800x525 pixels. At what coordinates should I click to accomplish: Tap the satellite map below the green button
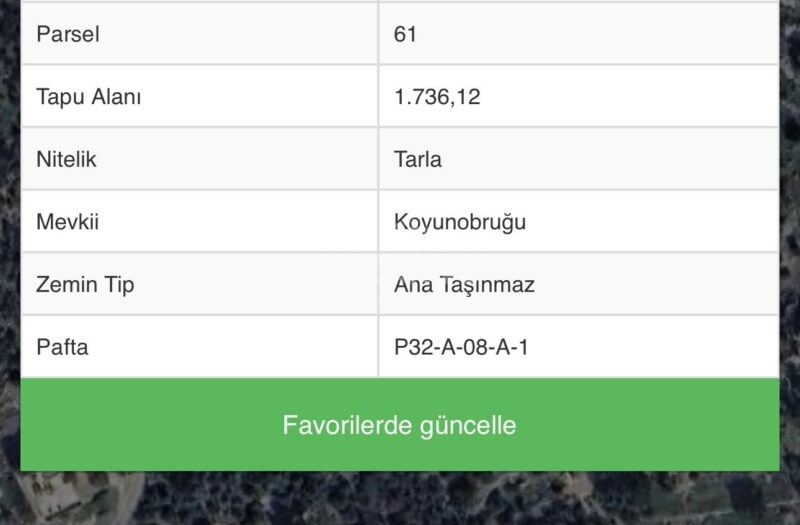(x=400, y=498)
